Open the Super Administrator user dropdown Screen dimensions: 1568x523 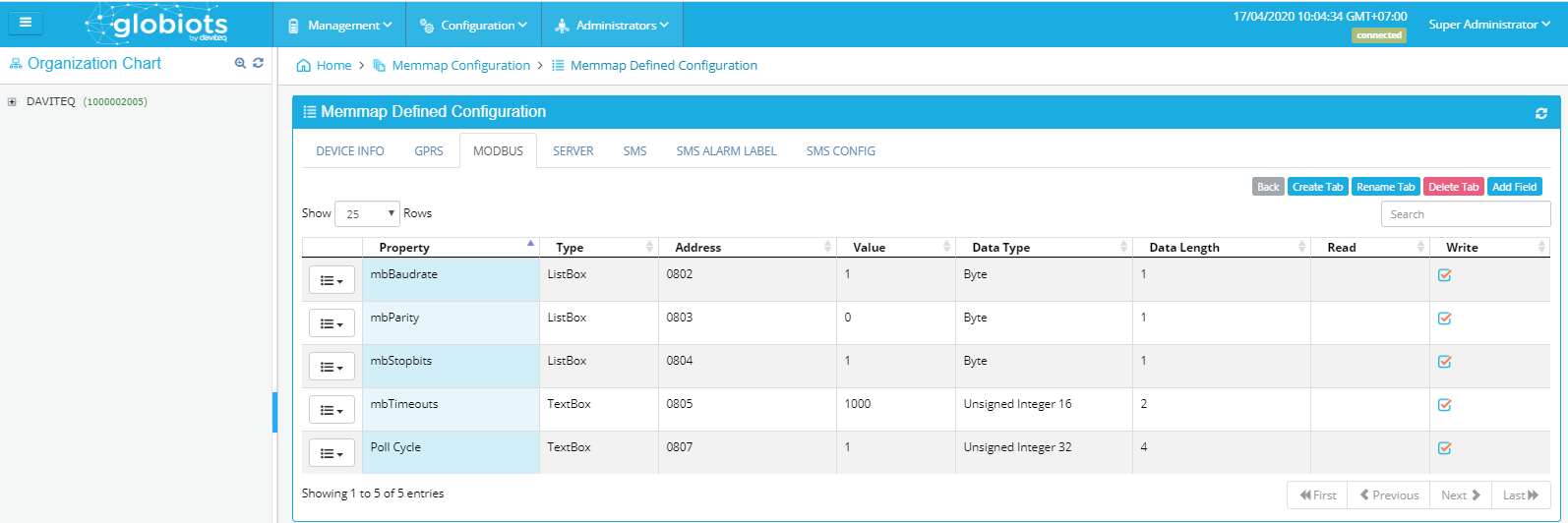(1489, 25)
